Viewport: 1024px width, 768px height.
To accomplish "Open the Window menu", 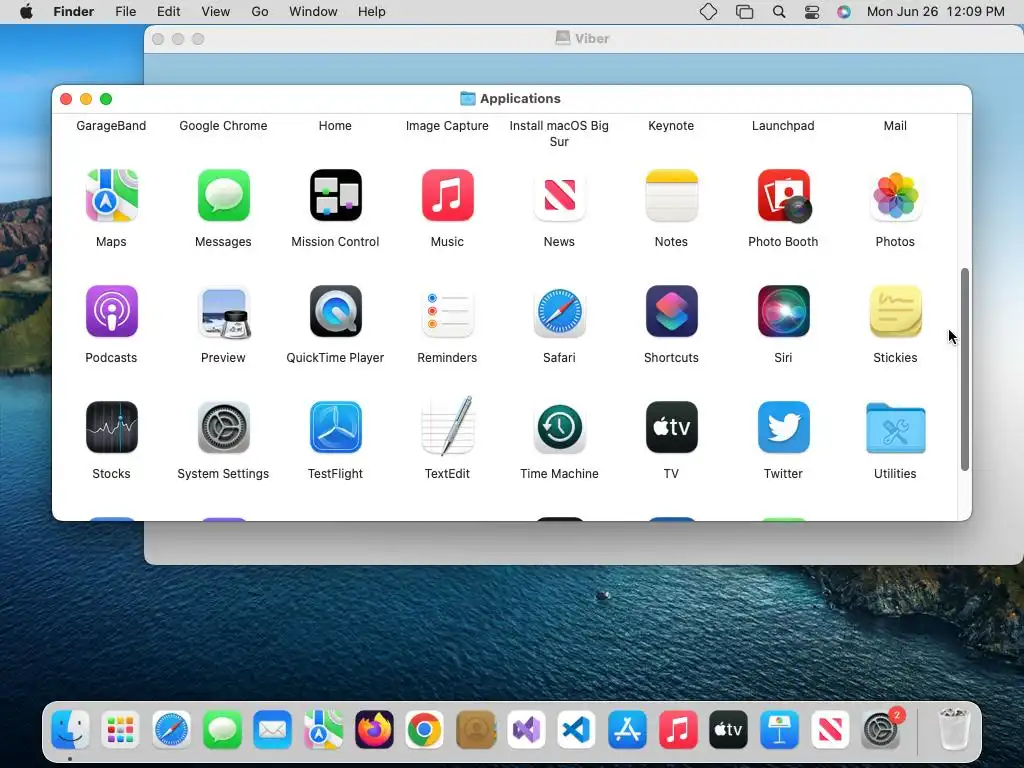I will pyautogui.click(x=313, y=12).
